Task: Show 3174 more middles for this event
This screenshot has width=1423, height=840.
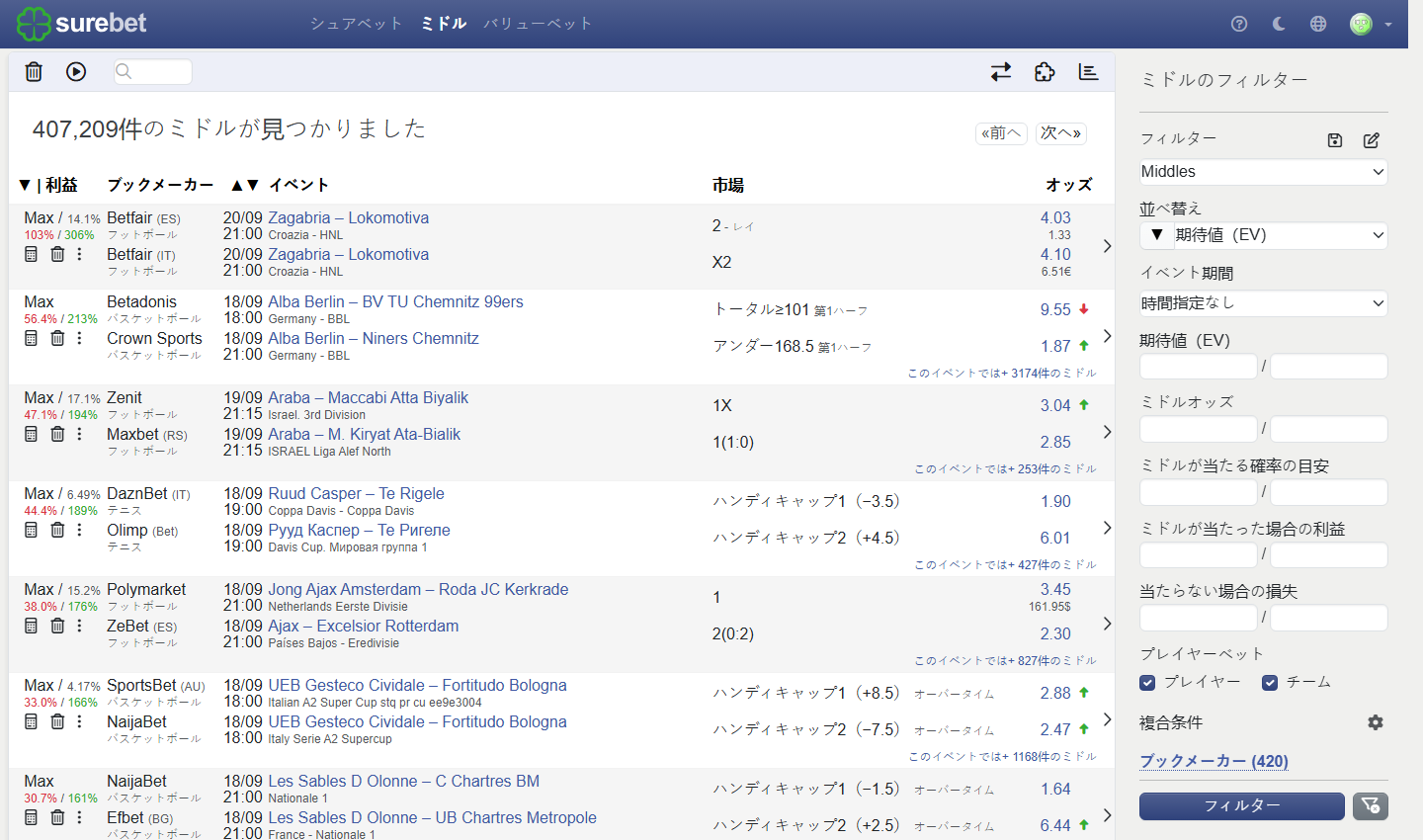Action: pos(1002,373)
